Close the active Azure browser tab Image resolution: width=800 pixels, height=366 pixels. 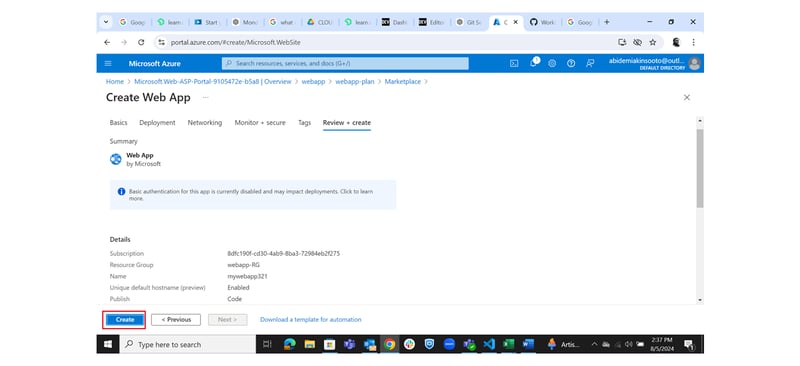(516, 22)
